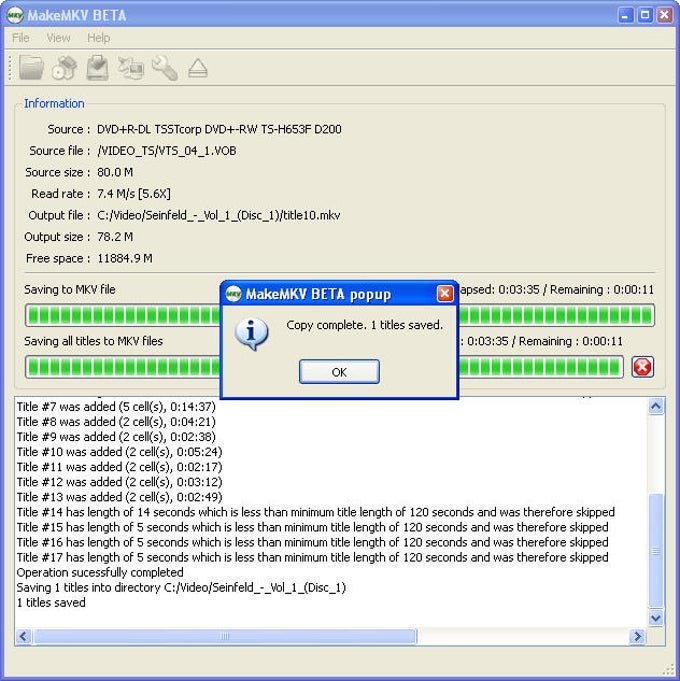The image size is (680, 681).
Task: Click the Read rate value 7.4 M/s
Action: point(133,194)
